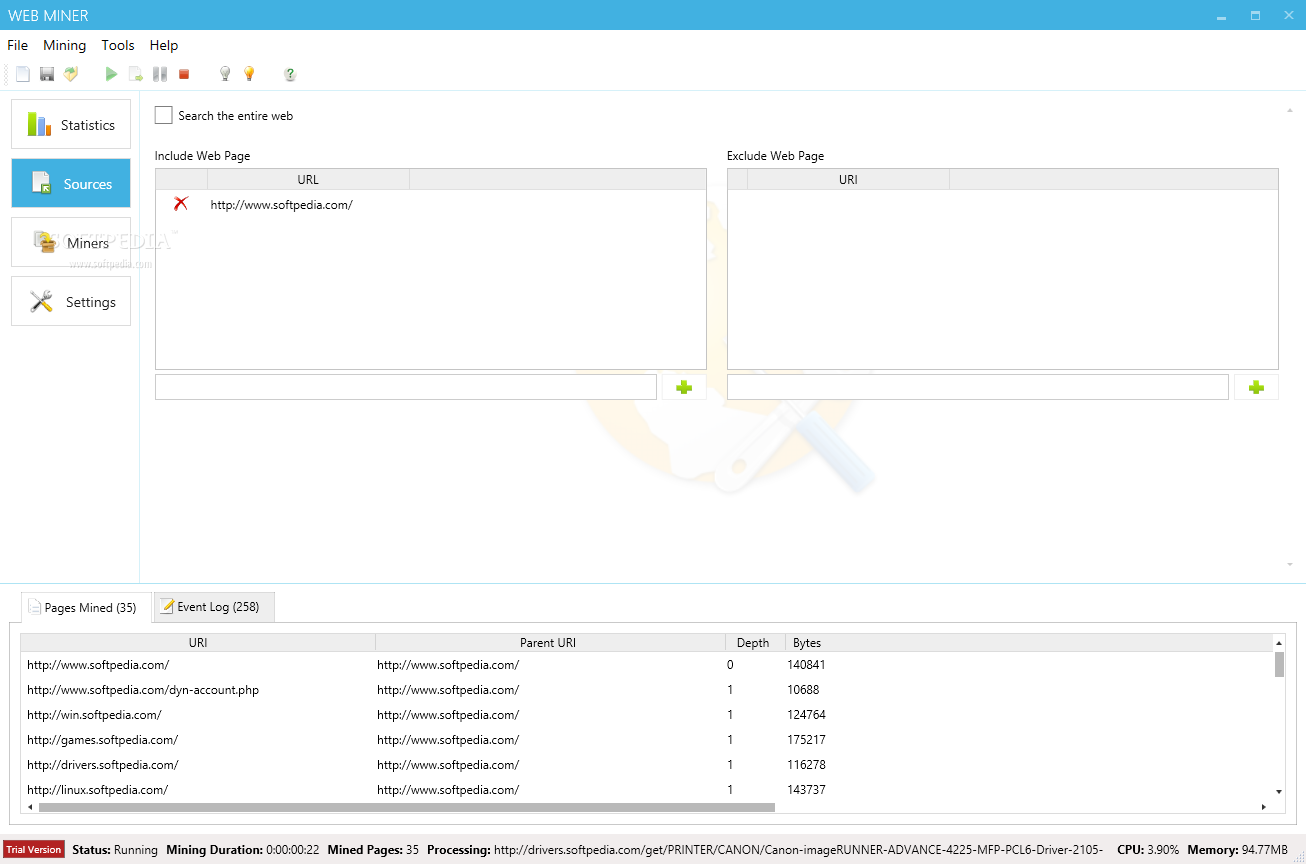Click the Memory: 94.77MB status entry
The image size is (1306, 864).
1237,850
